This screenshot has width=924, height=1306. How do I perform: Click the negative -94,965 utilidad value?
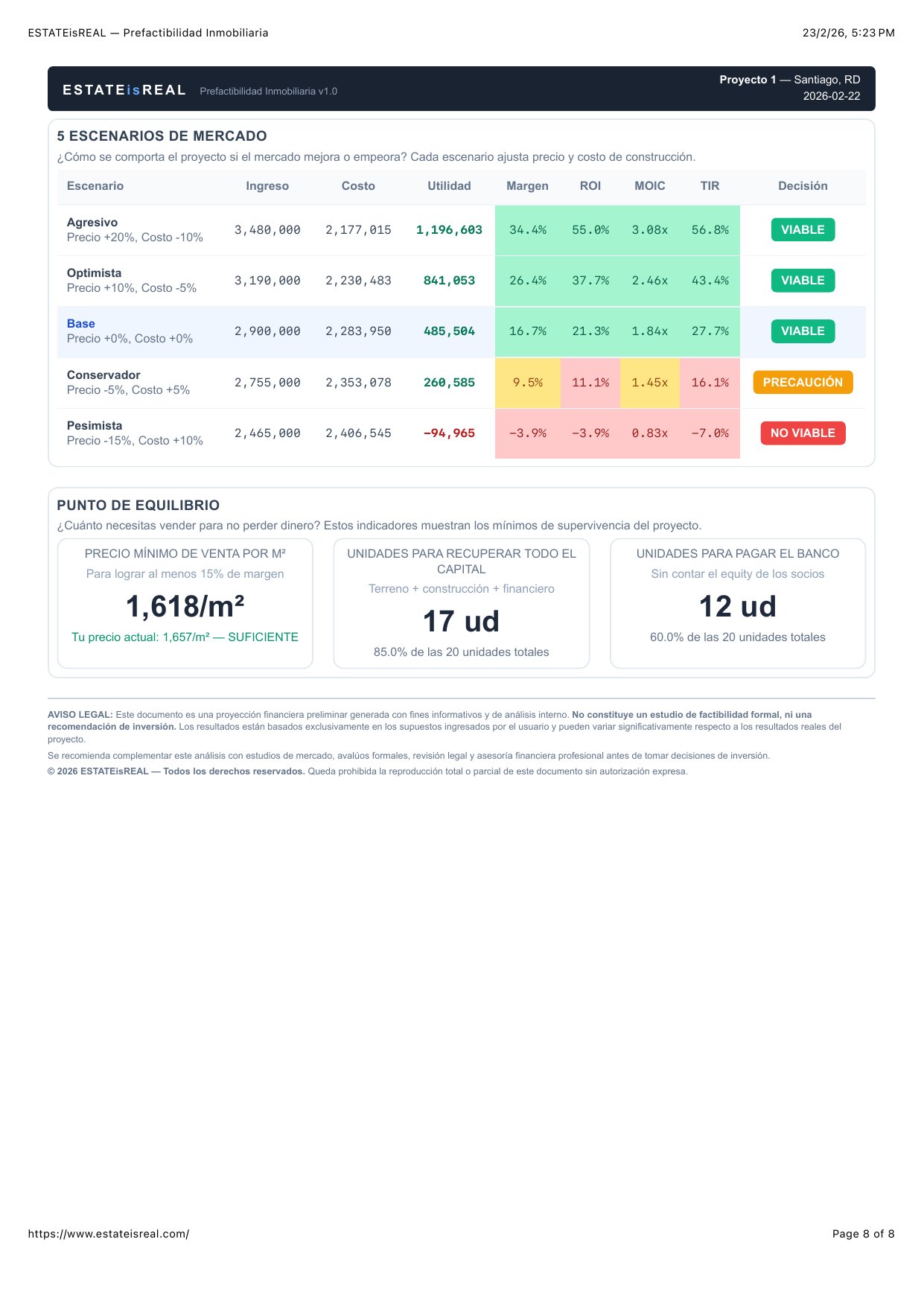pyautogui.click(x=448, y=433)
